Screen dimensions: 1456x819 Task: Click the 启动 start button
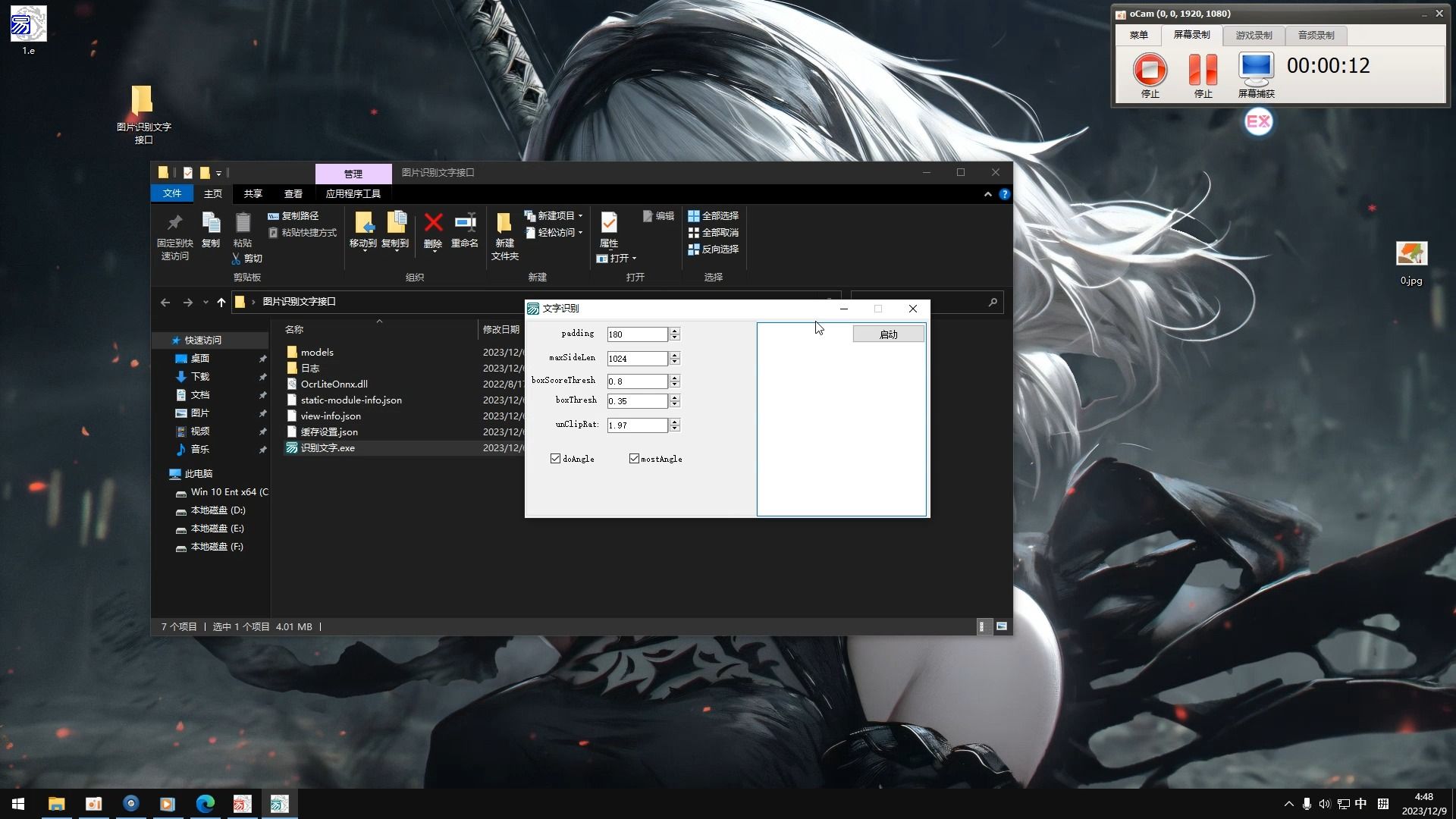(888, 334)
